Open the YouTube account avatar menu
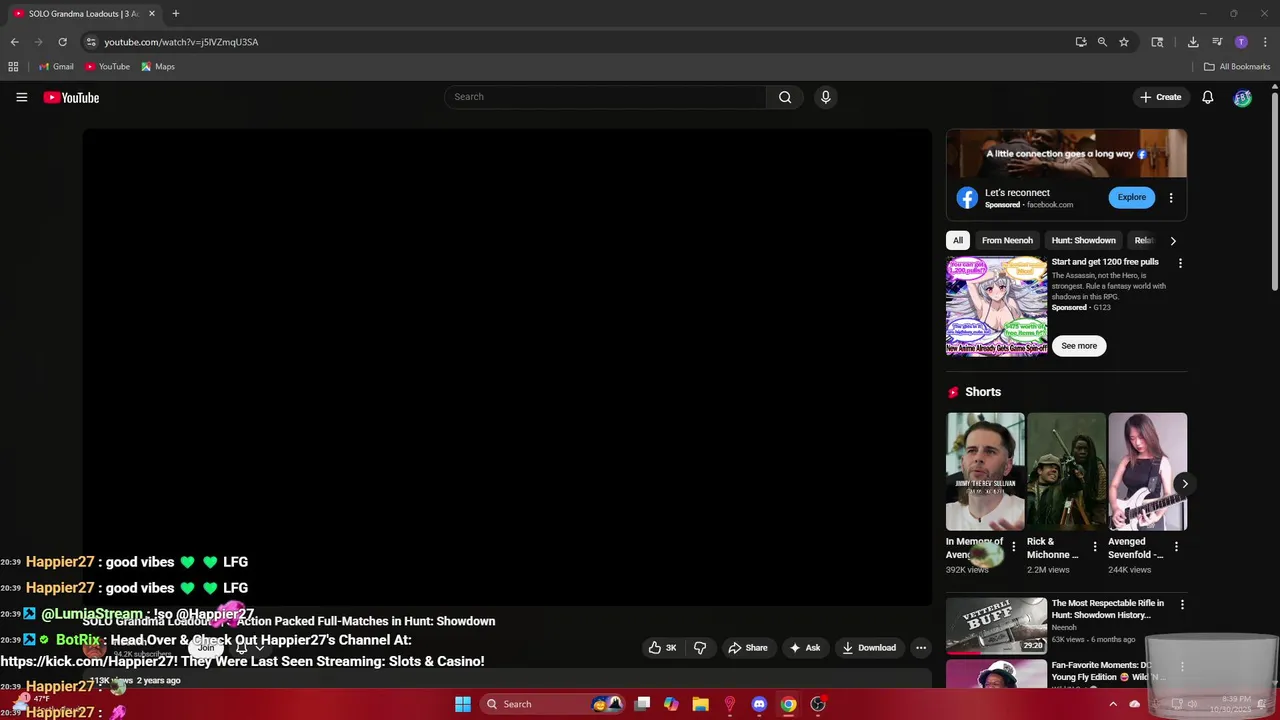 tap(1242, 97)
